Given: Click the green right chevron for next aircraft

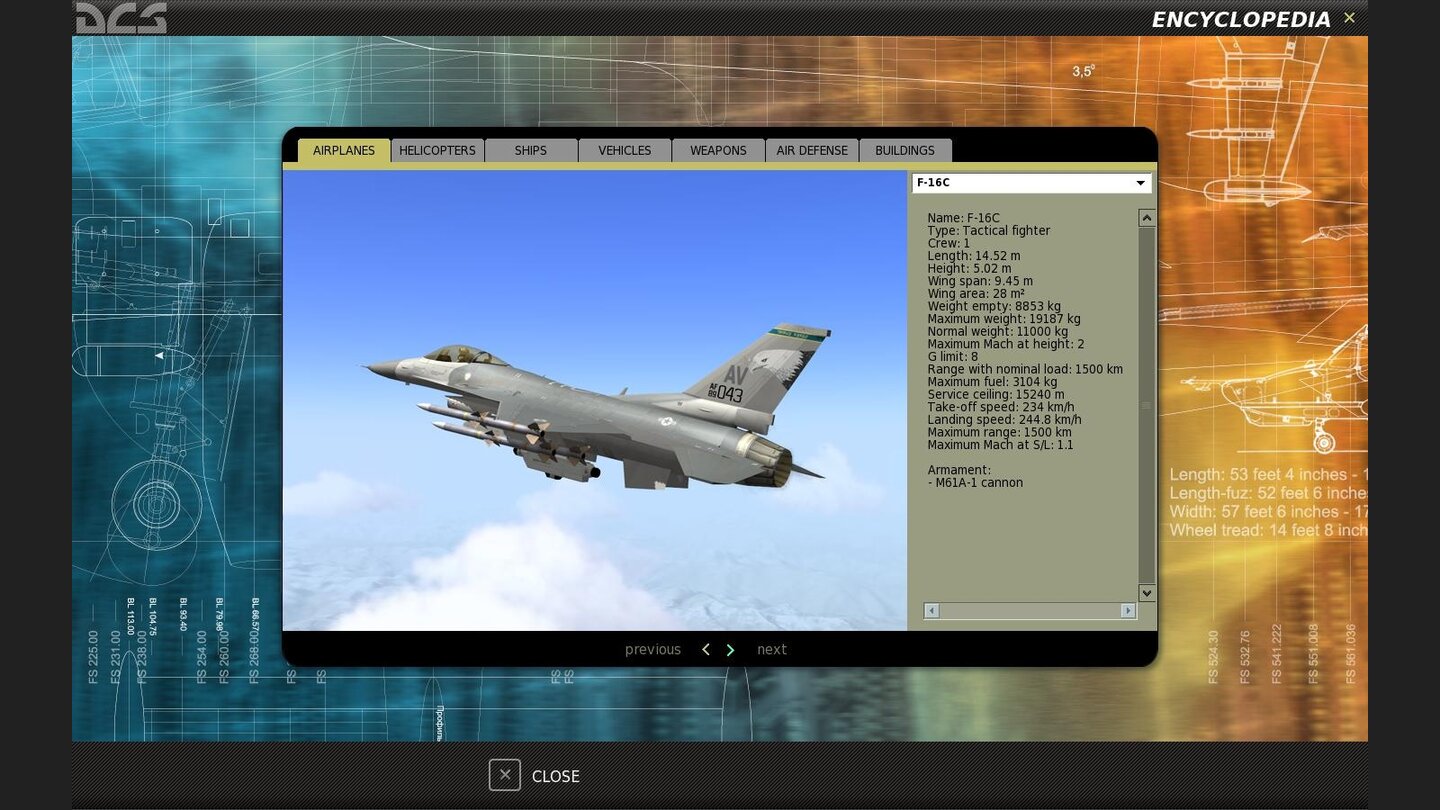Looking at the screenshot, I should pyautogui.click(x=730, y=650).
